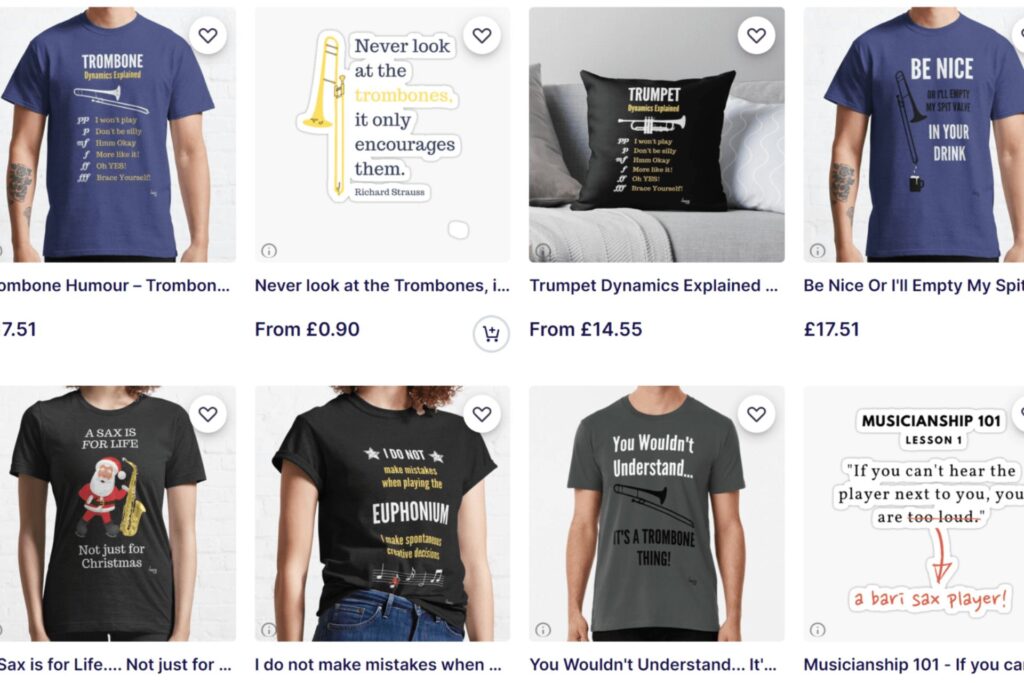
Task: Add the Richard Strauss trombone sticker to cart
Action: point(491,334)
